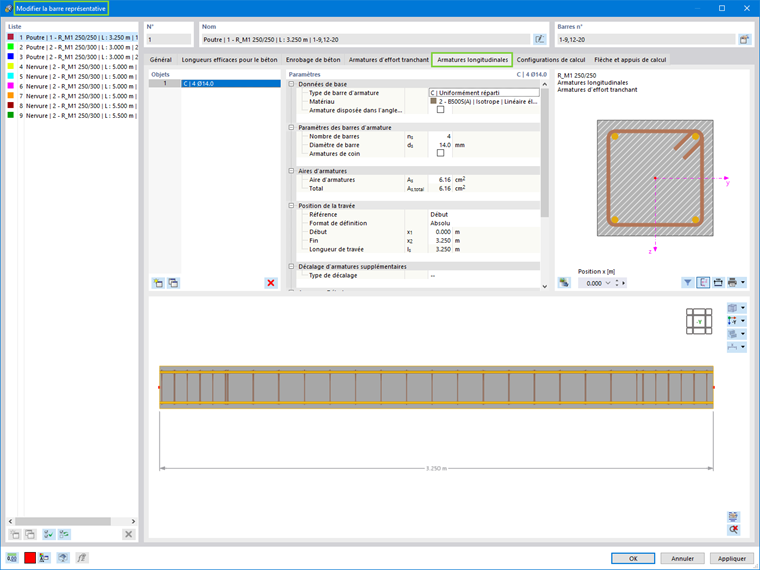Image resolution: width=760 pixels, height=570 pixels.
Task: Click the reinforcement display settings icon at bottom right
Action: [733, 516]
